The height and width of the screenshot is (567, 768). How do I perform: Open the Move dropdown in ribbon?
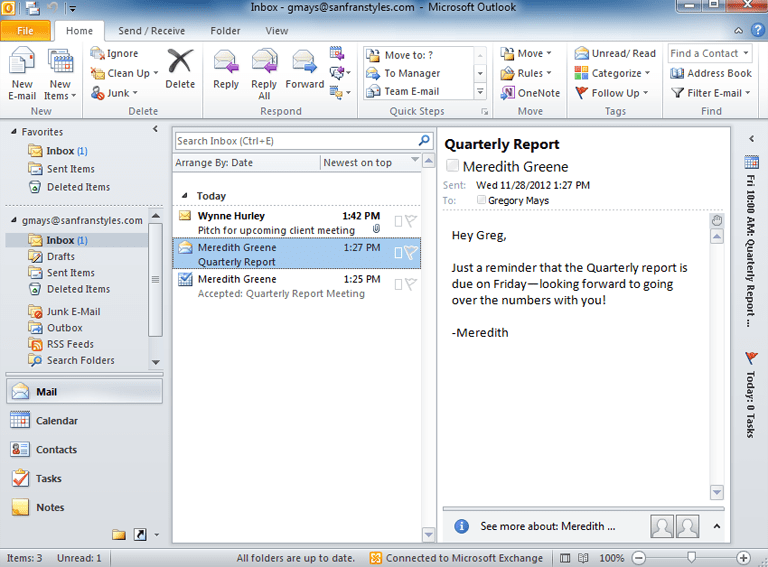click(x=526, y=53)
